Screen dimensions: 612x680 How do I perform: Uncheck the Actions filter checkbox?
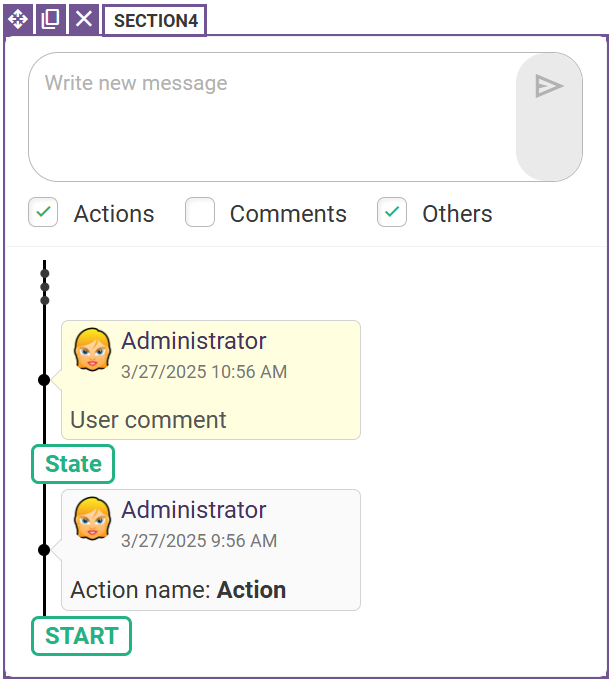43,212
